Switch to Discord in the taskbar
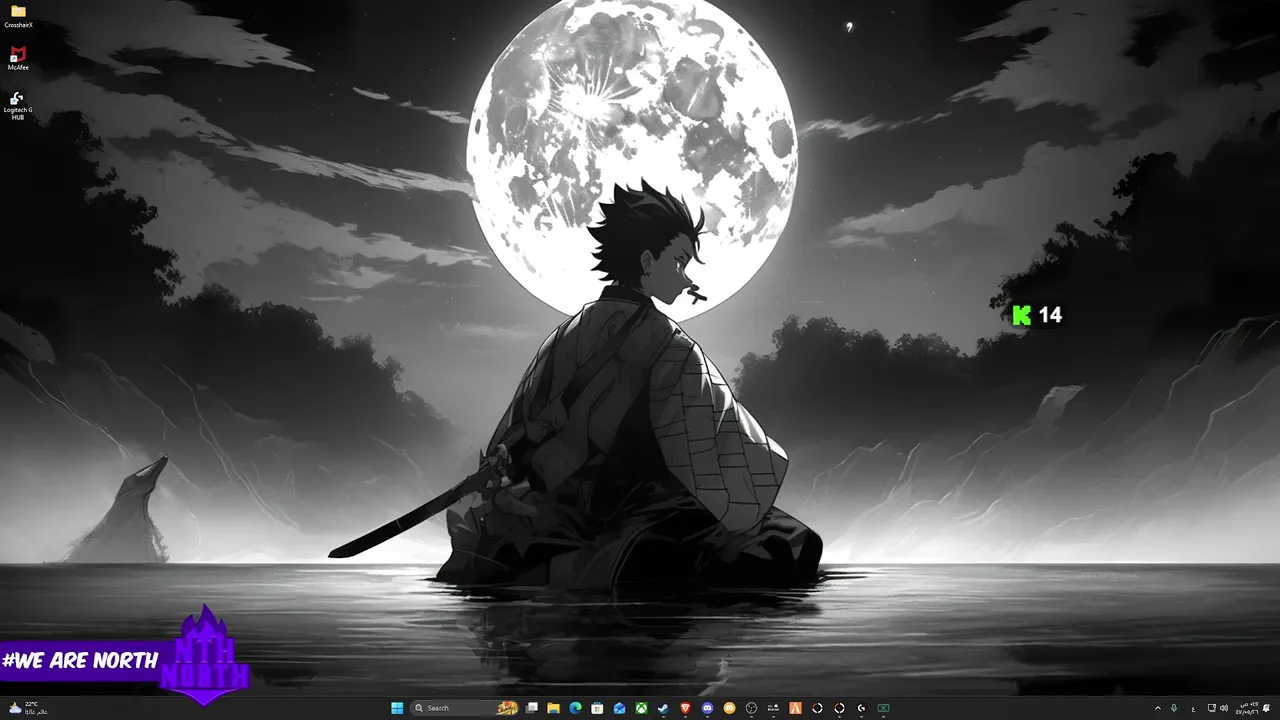Viewport: 1280px width, 720px height. pos(707,708)
